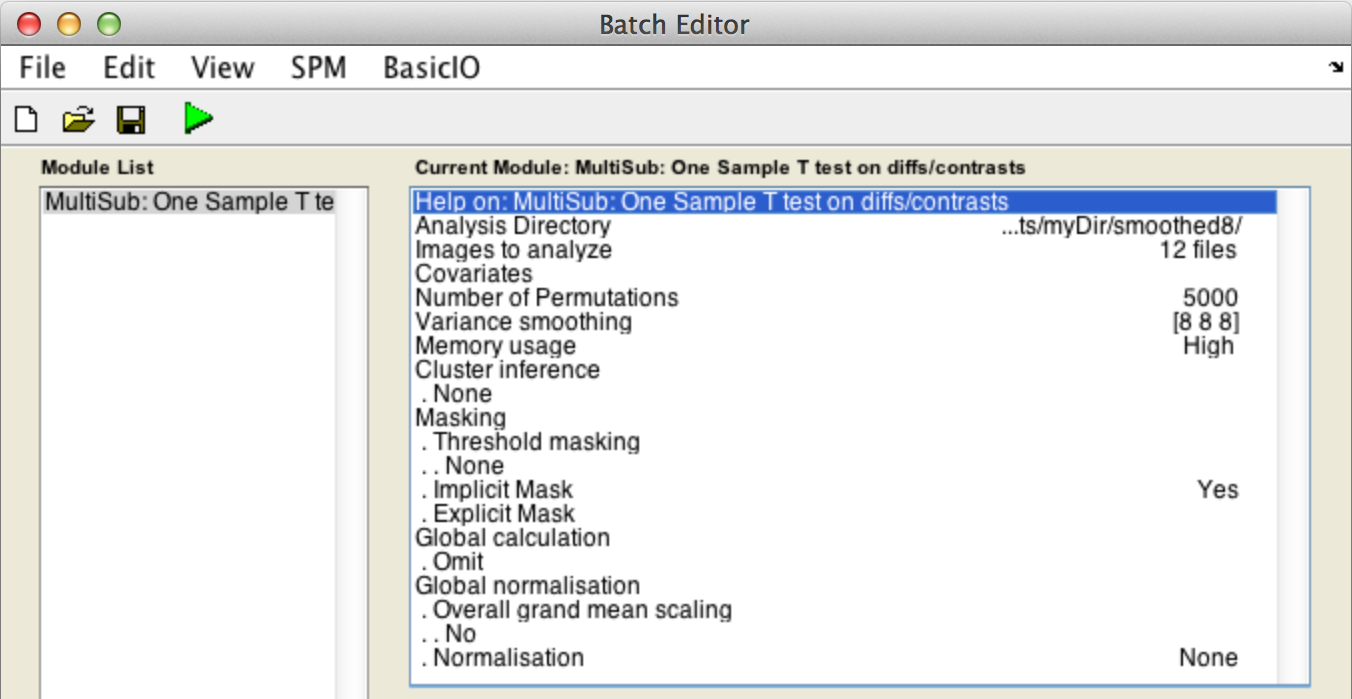Select None under Threshold masking
The width and height of the screenshot is (1352, 699).
[845, 466]
